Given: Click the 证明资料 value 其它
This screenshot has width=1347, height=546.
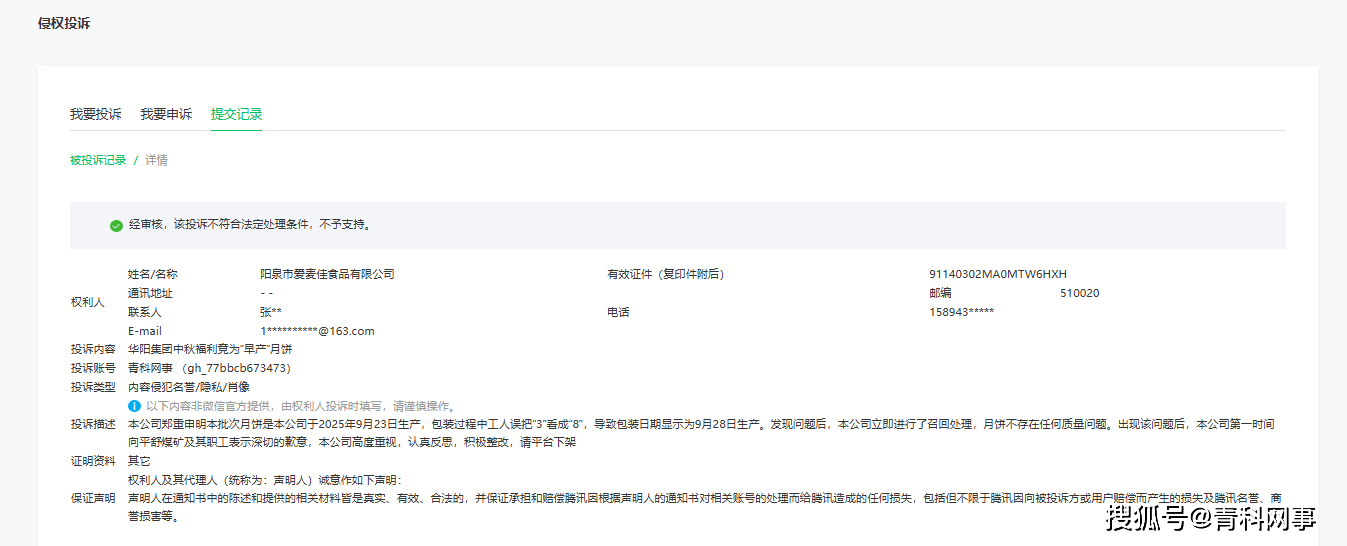Looking at the screenshot, I should pos(139,461).
